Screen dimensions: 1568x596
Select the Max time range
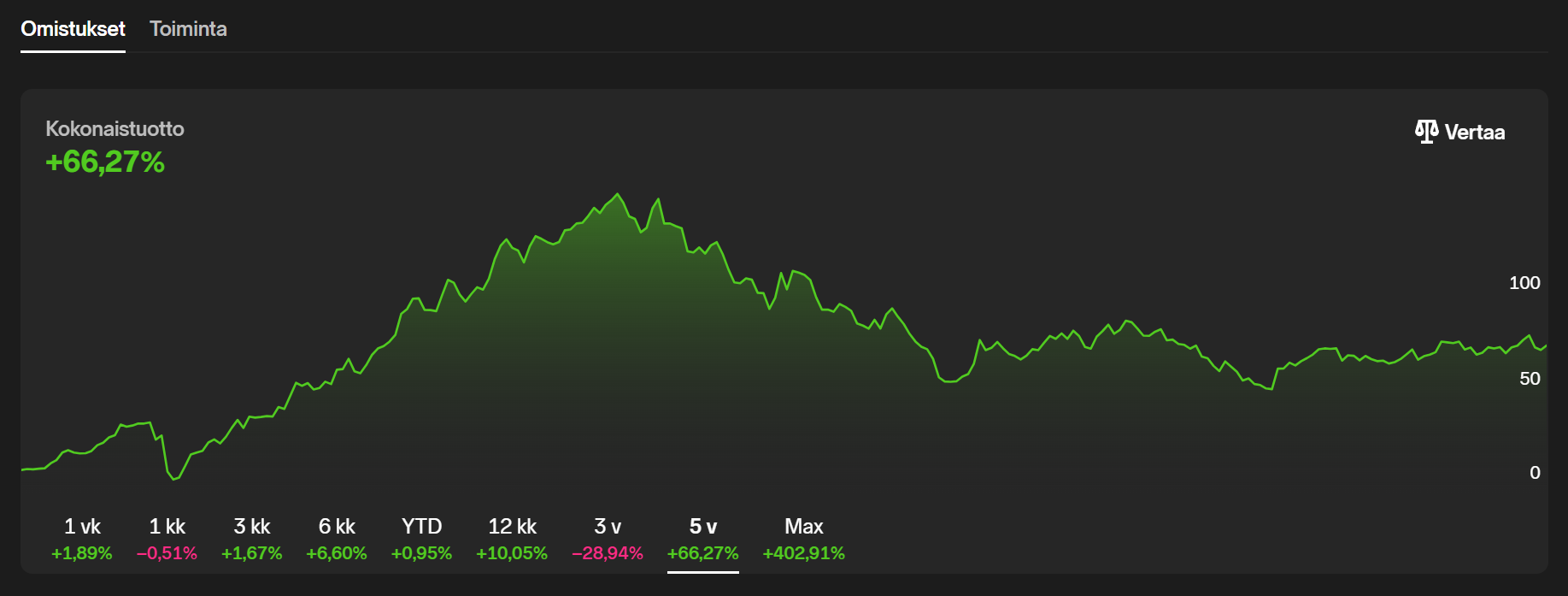(x=803, y=539)
